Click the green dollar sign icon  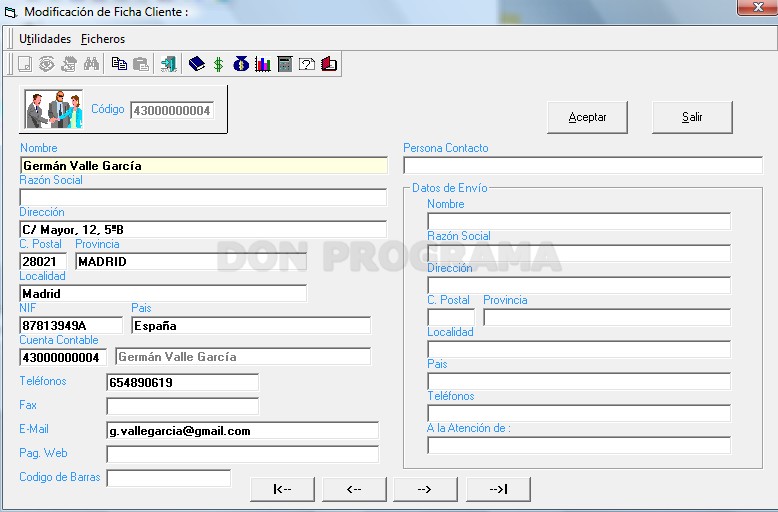click(x=218, y=64)
